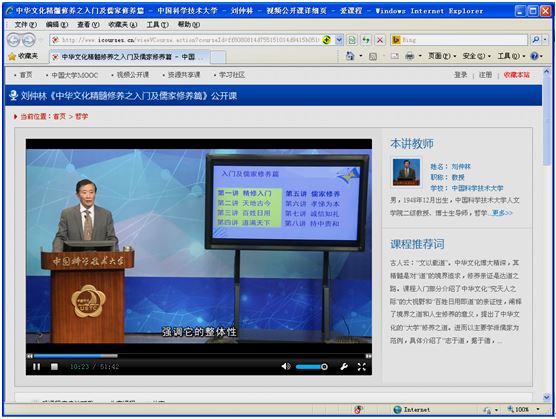Go back with the browser Back arrow

pos(13,40)
